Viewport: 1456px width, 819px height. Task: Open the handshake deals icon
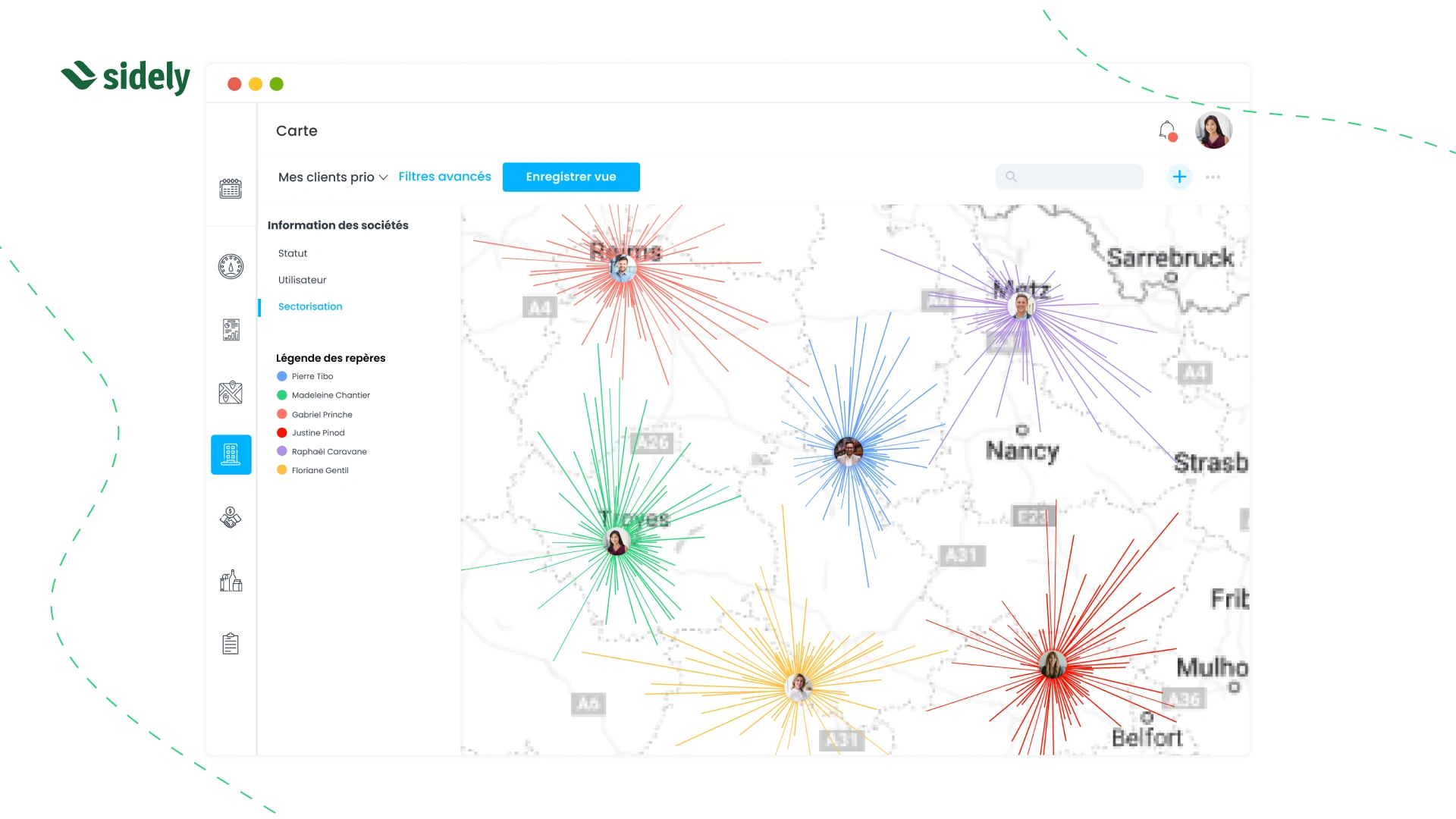tap(231, 518)
